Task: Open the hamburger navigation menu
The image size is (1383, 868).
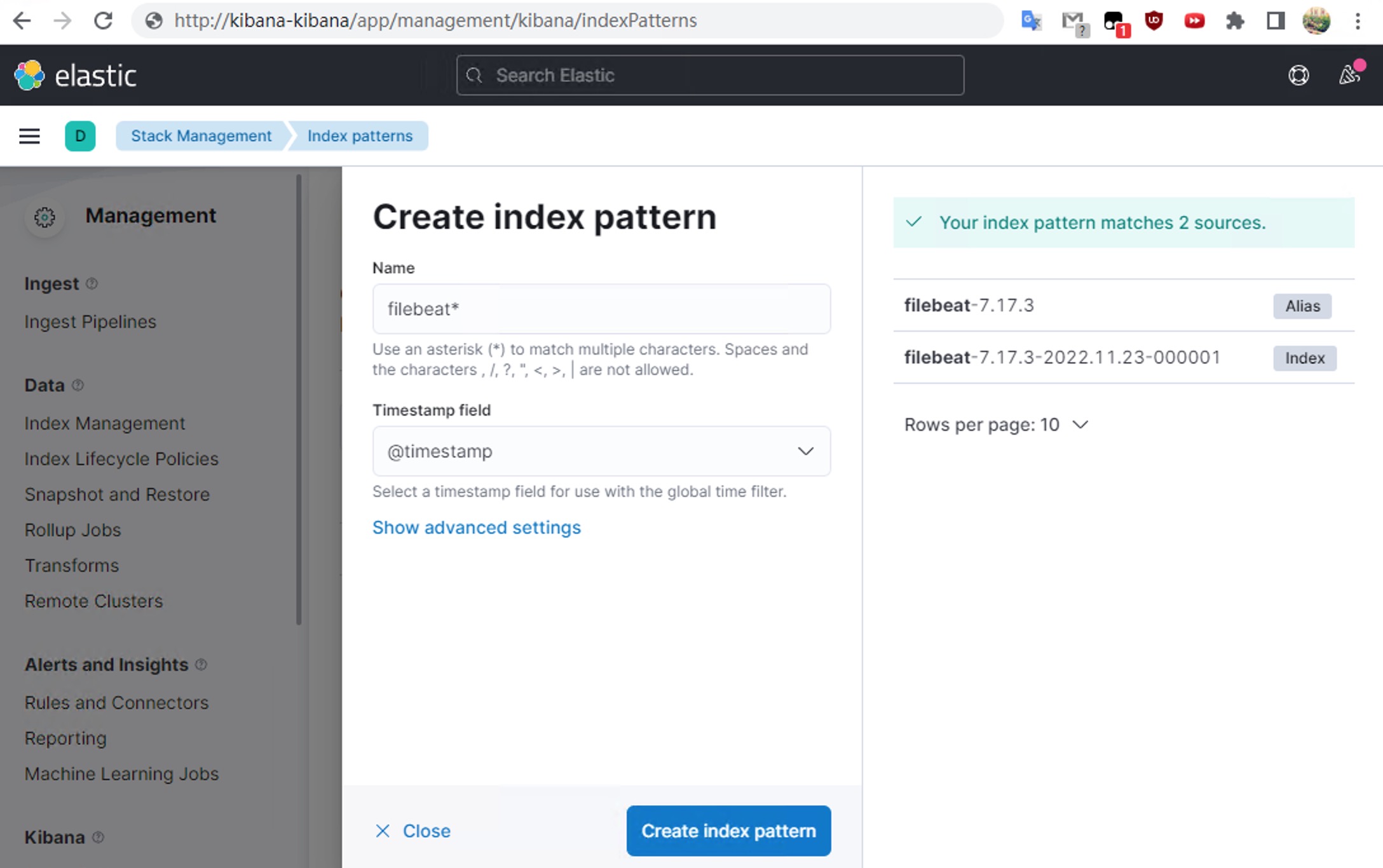Action: point(29,136)
